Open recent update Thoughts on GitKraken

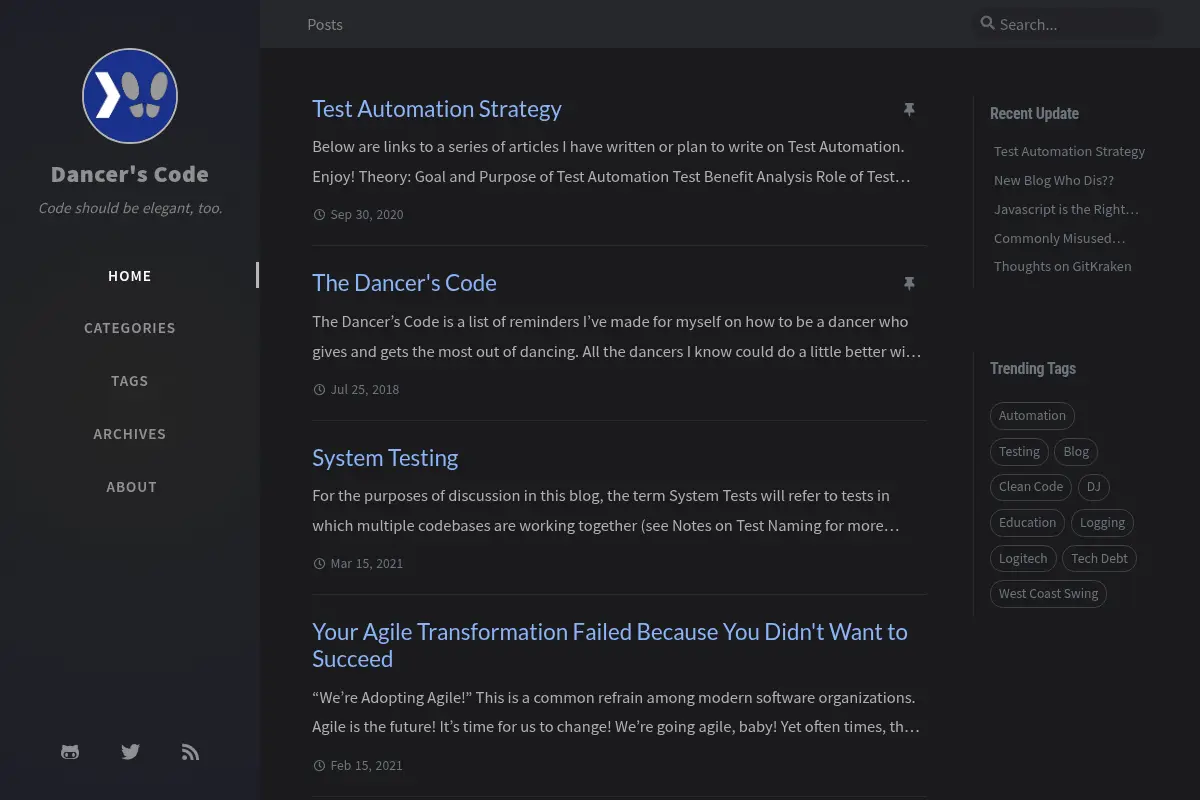pyautogui.click(x=1063, y=267)
